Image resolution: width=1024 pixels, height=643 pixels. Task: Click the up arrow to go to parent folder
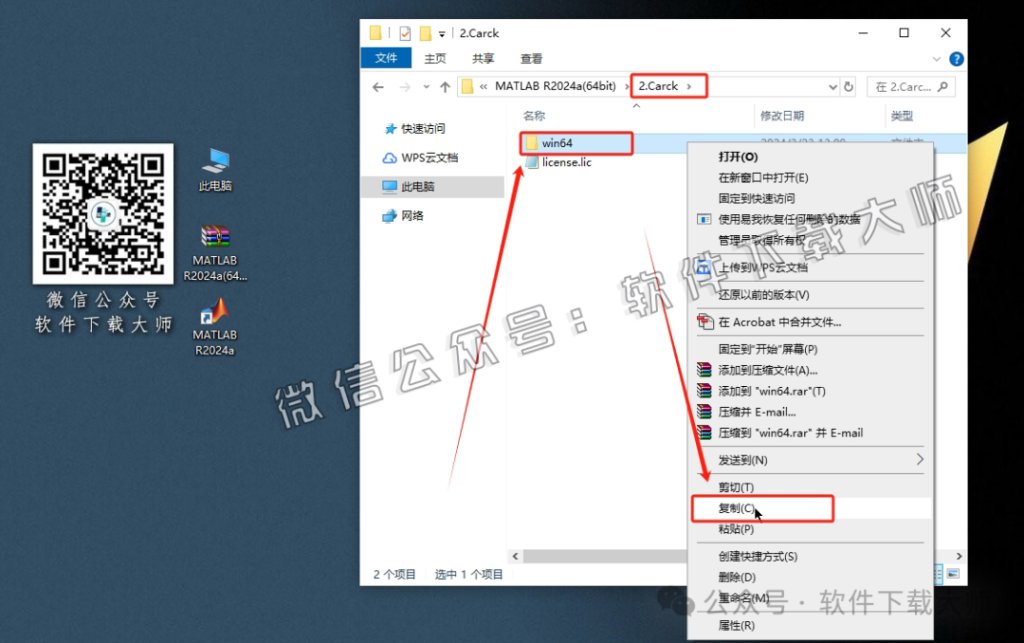pyautogui.click(x=443, y=86)
